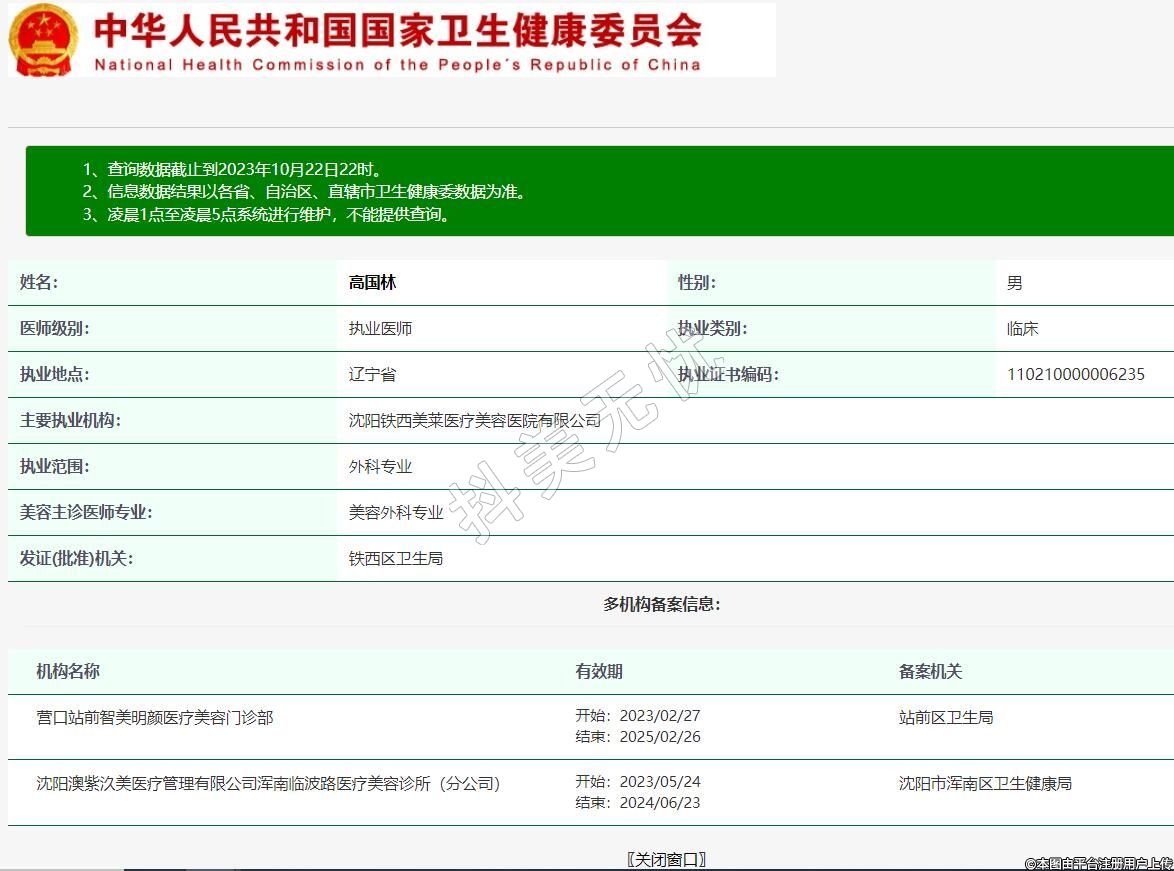Click the 执业医师 physician level value
1174x871 pixels.
tap(380, 329)
